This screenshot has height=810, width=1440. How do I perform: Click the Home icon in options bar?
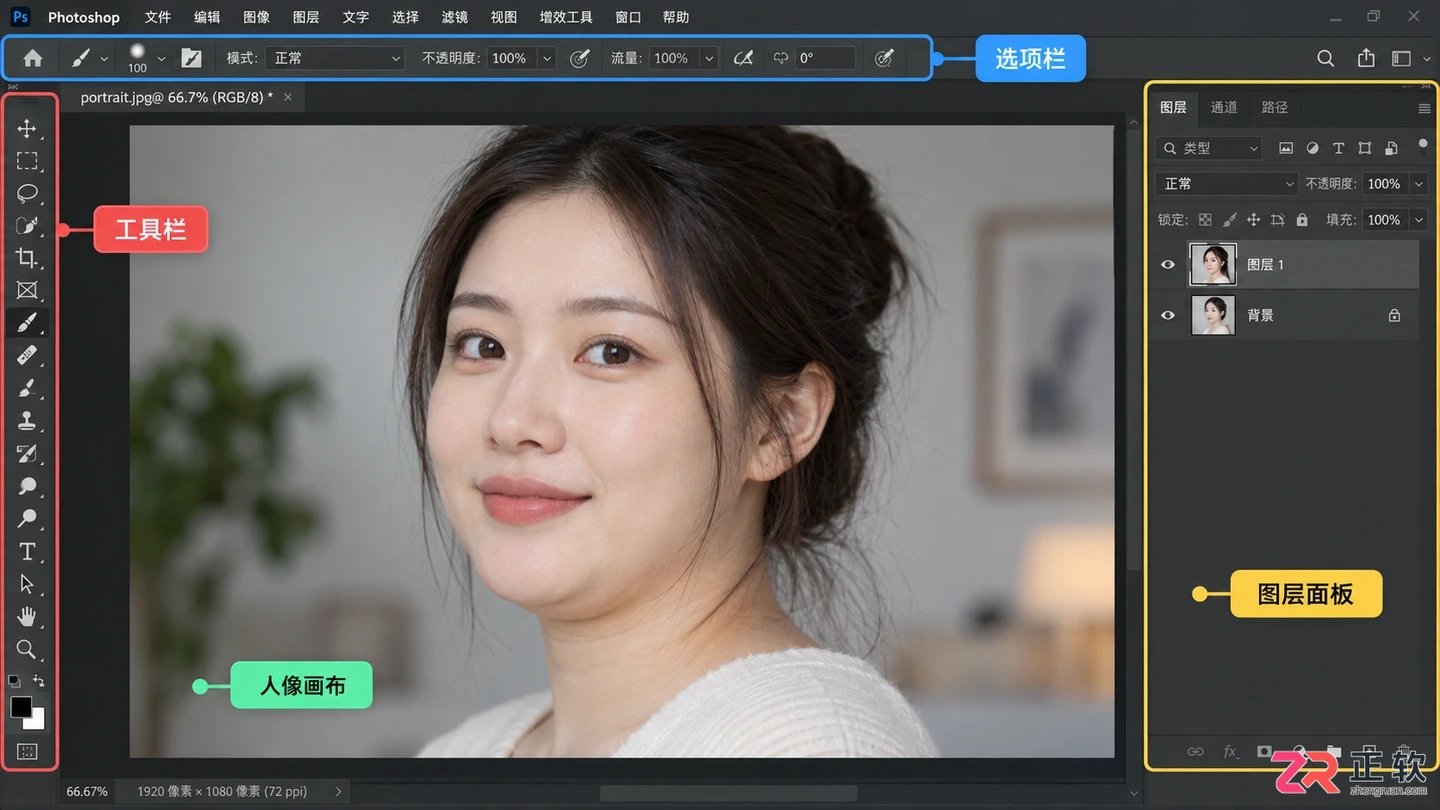(x=33, y=58)
